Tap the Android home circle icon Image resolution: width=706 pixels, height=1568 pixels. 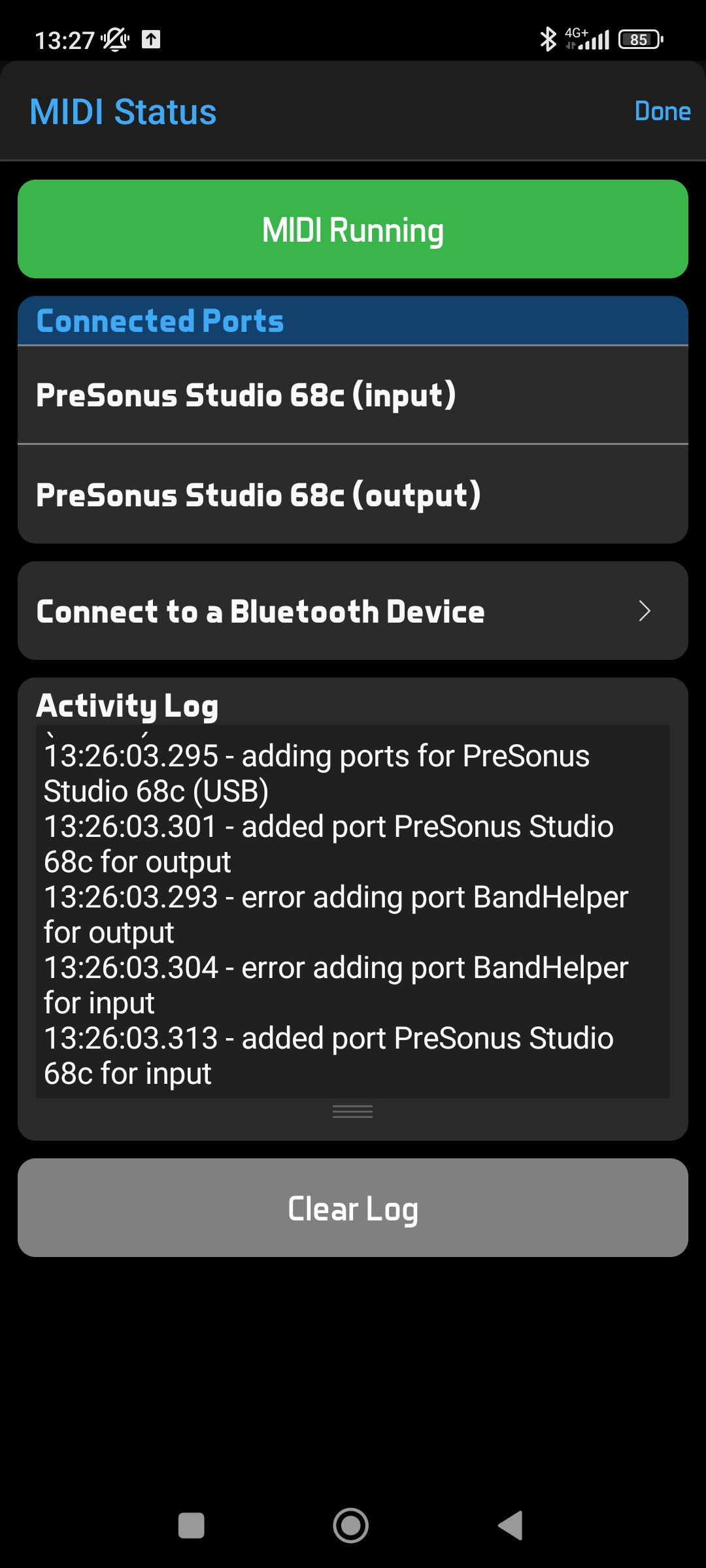tap(351, 1526)
